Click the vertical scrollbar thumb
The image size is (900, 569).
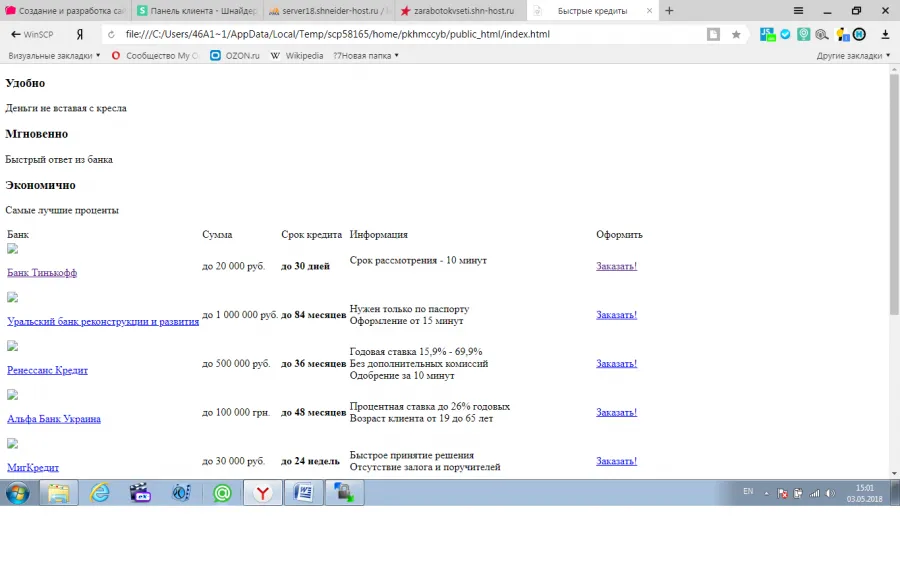click(894, 194)
